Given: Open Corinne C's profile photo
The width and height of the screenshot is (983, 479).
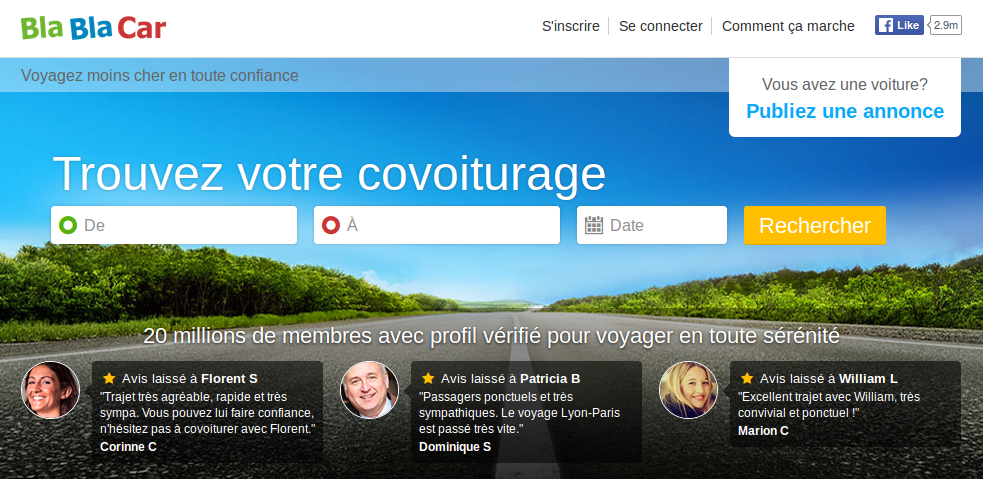Looking at the screenshot, I should (50, 390).
